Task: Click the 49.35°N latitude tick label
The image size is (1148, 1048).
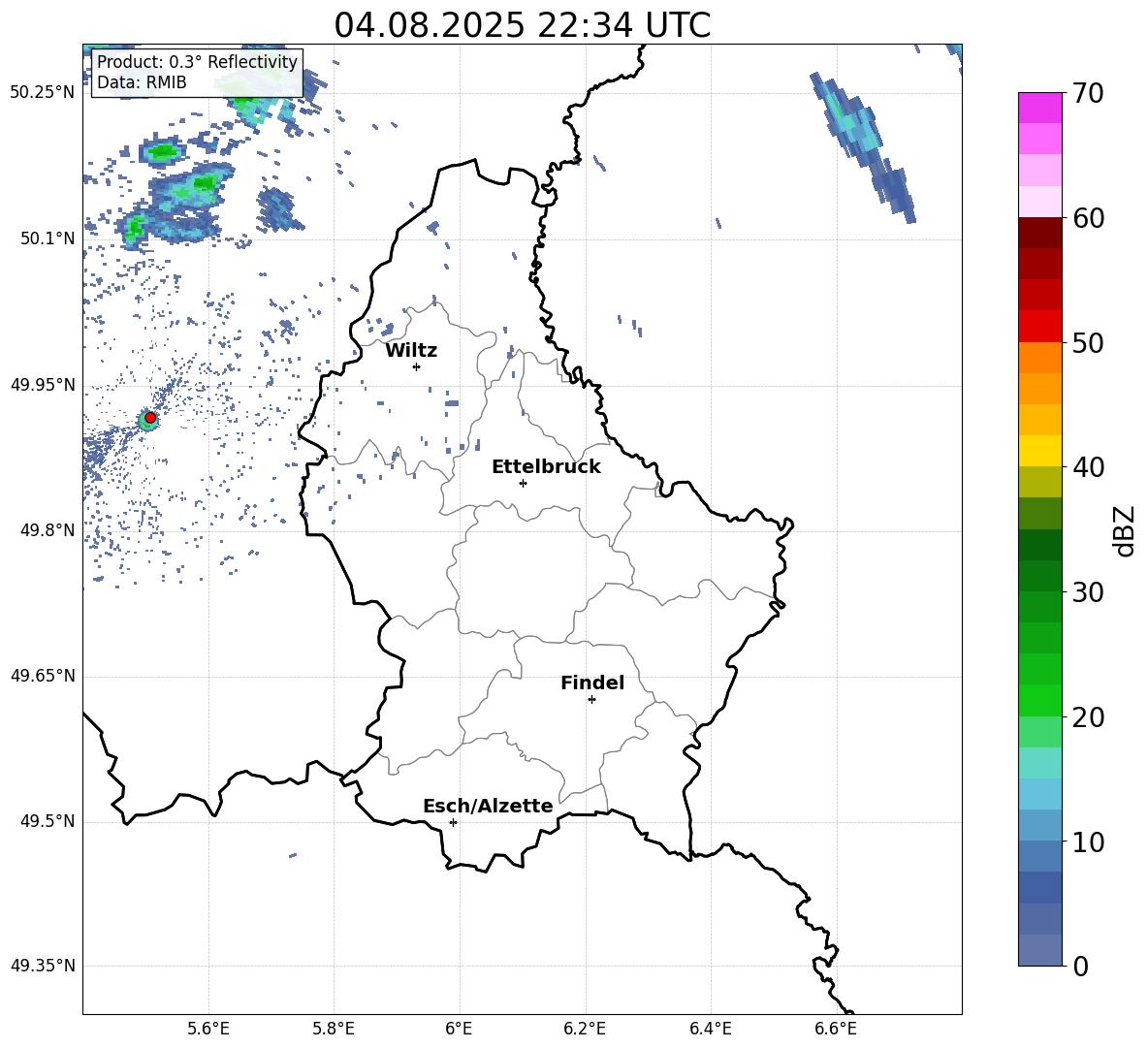Action: tap(43, 966)
